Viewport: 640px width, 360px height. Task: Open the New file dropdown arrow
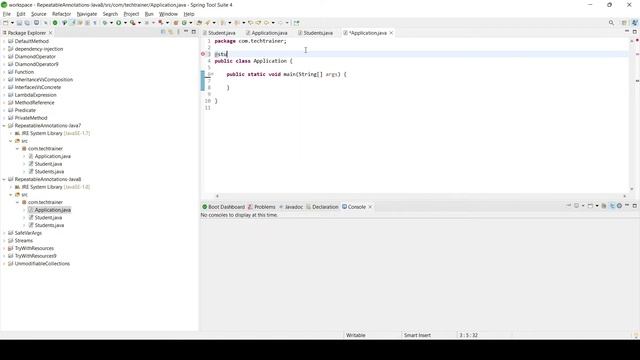pos(12,23)
